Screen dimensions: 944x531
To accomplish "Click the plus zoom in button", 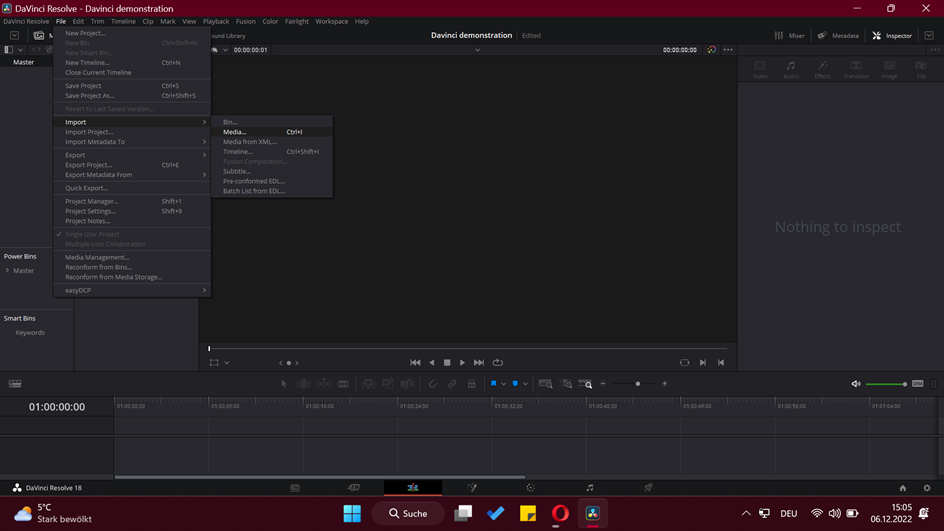I will 665,384.
